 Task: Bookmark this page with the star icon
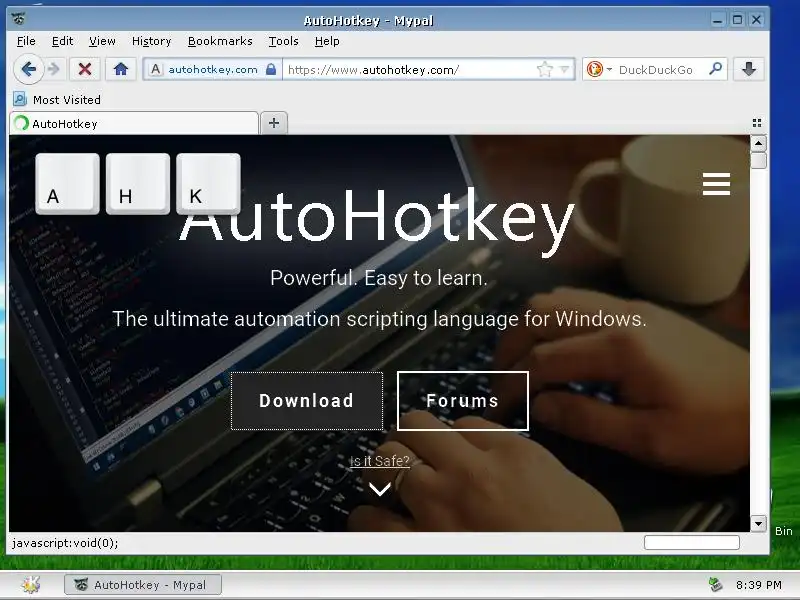click(545, 69)
